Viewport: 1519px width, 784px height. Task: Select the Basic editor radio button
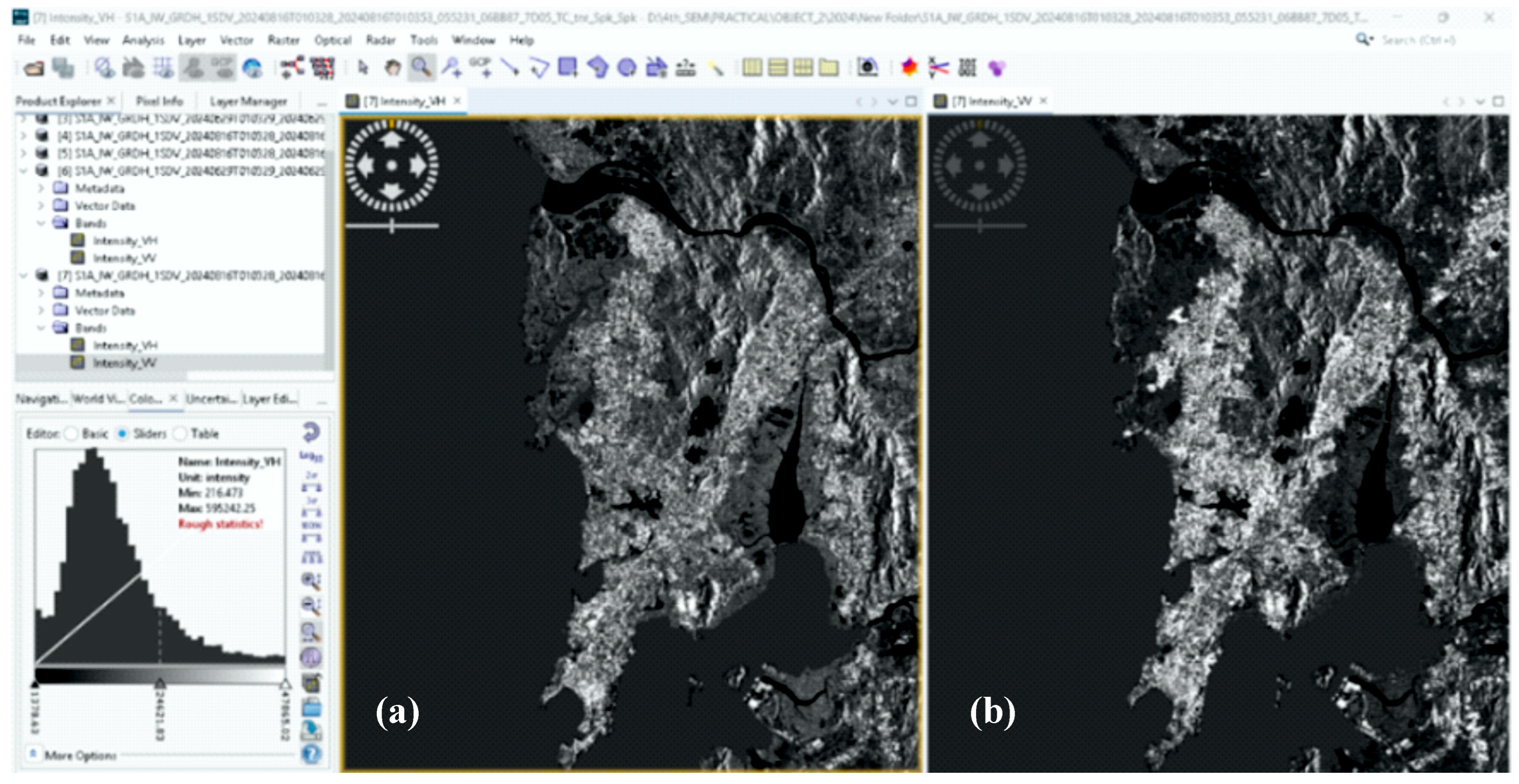(x=71, y=434)
